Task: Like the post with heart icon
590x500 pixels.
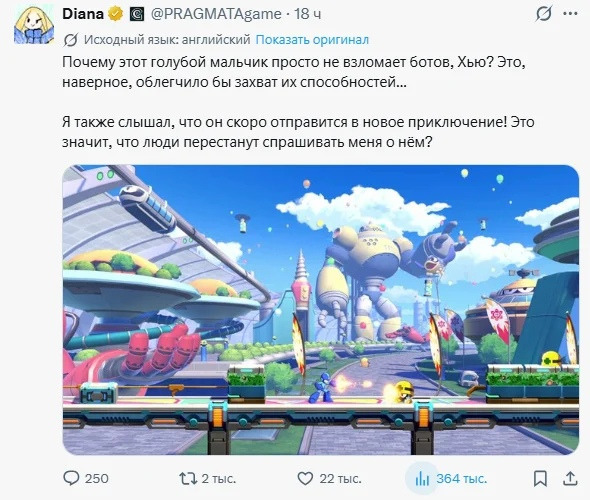Action: coord(305,479)
